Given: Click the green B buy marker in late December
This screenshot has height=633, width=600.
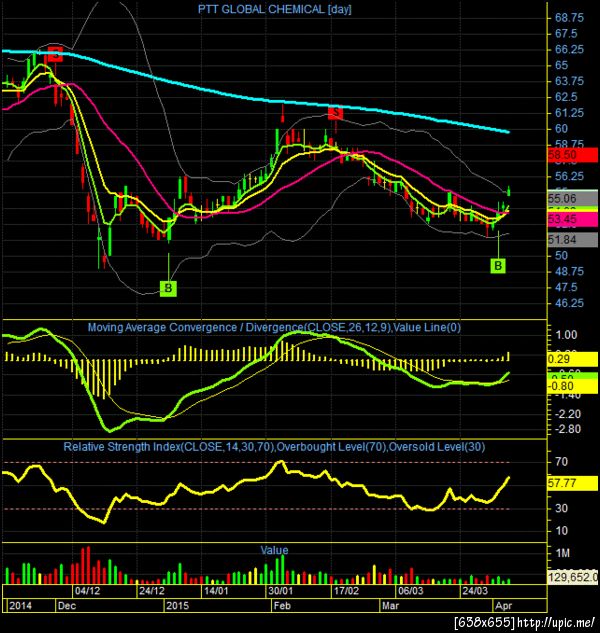Looking at the screenshot, I should tap(168, 288).
